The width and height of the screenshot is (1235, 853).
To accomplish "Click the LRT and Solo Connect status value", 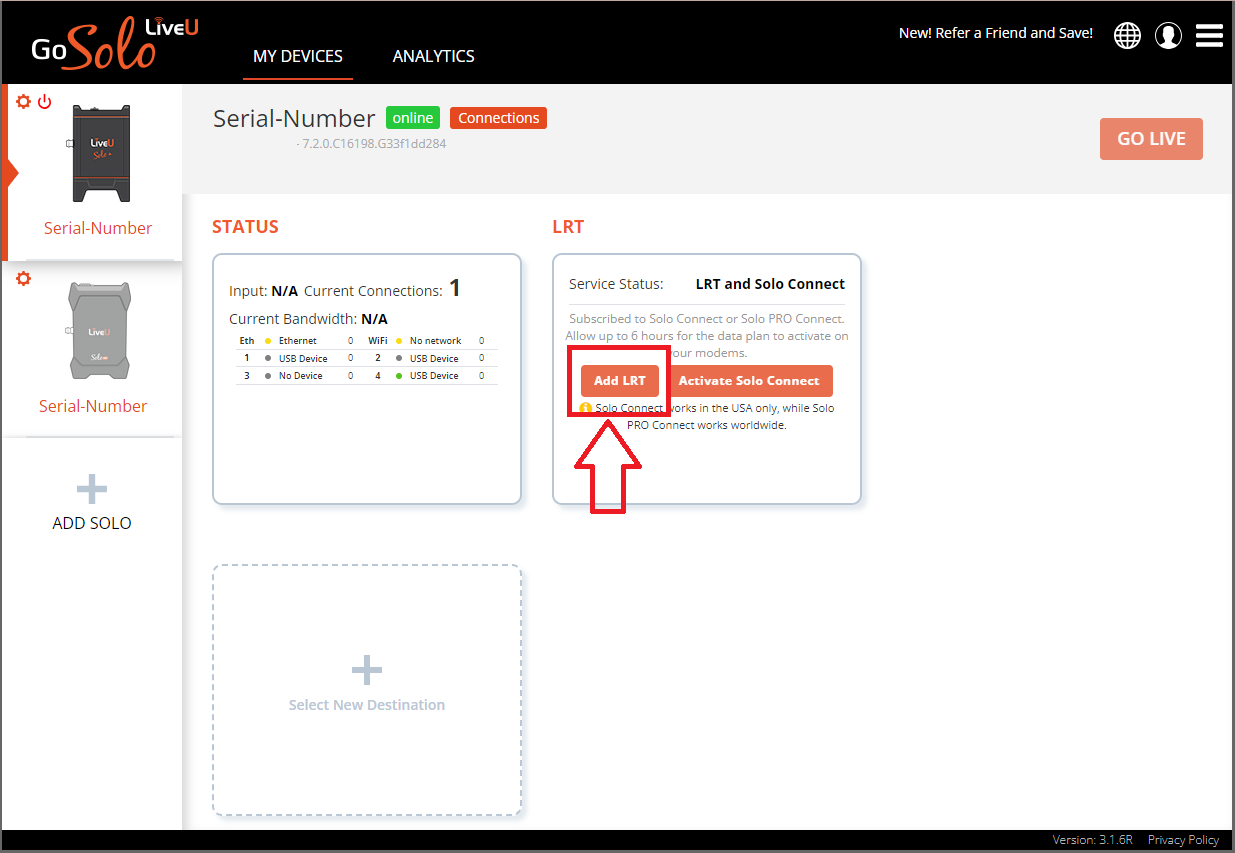I will tap(770, 284).
